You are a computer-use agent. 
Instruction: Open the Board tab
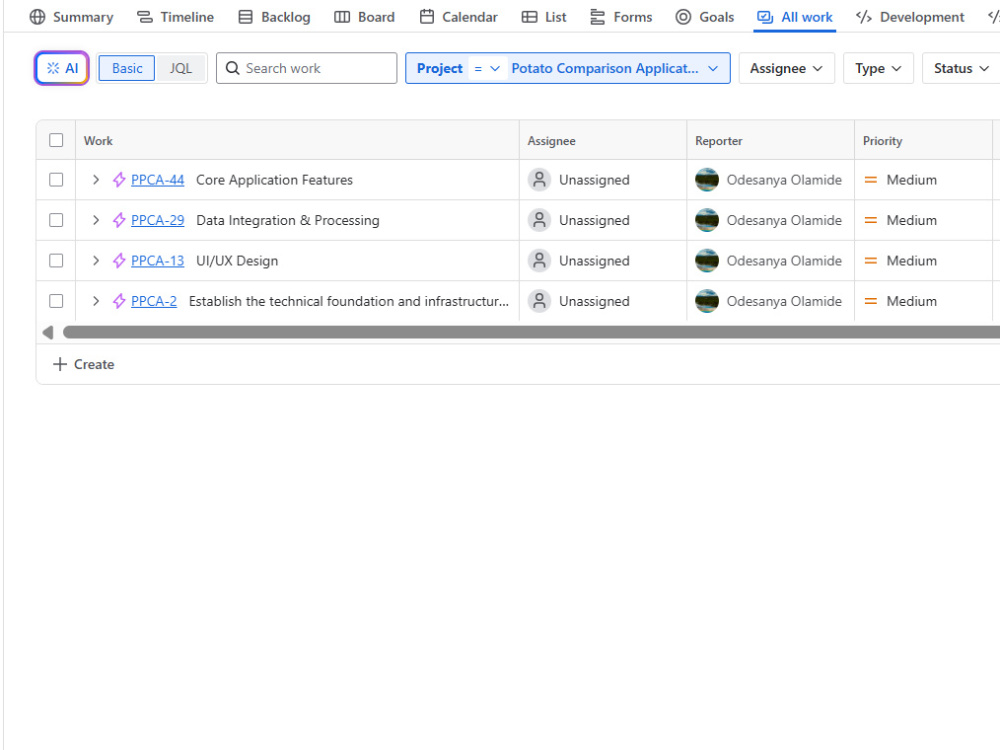[365, 17]
